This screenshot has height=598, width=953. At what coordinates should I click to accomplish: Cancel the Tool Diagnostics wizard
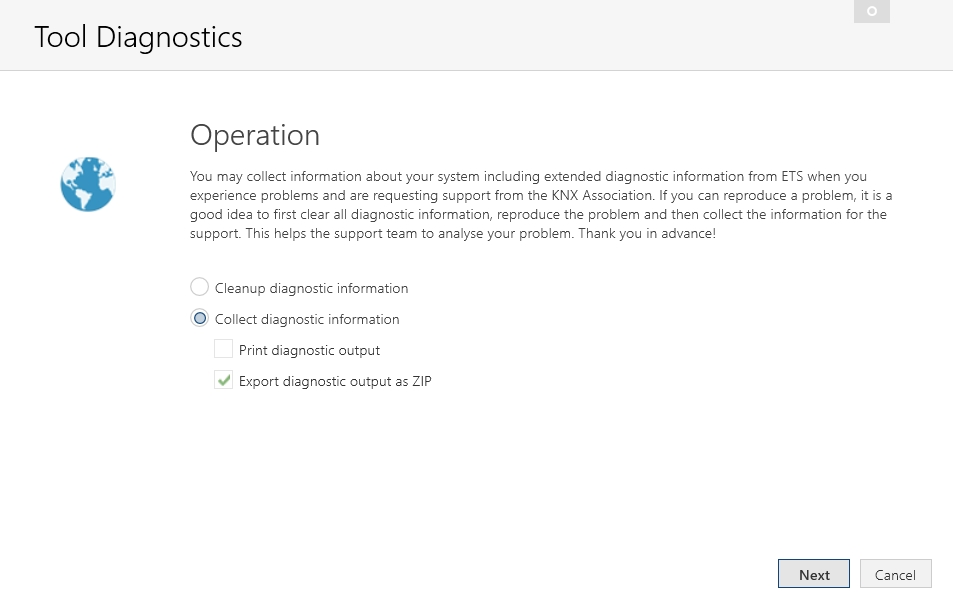coord(895,574)
